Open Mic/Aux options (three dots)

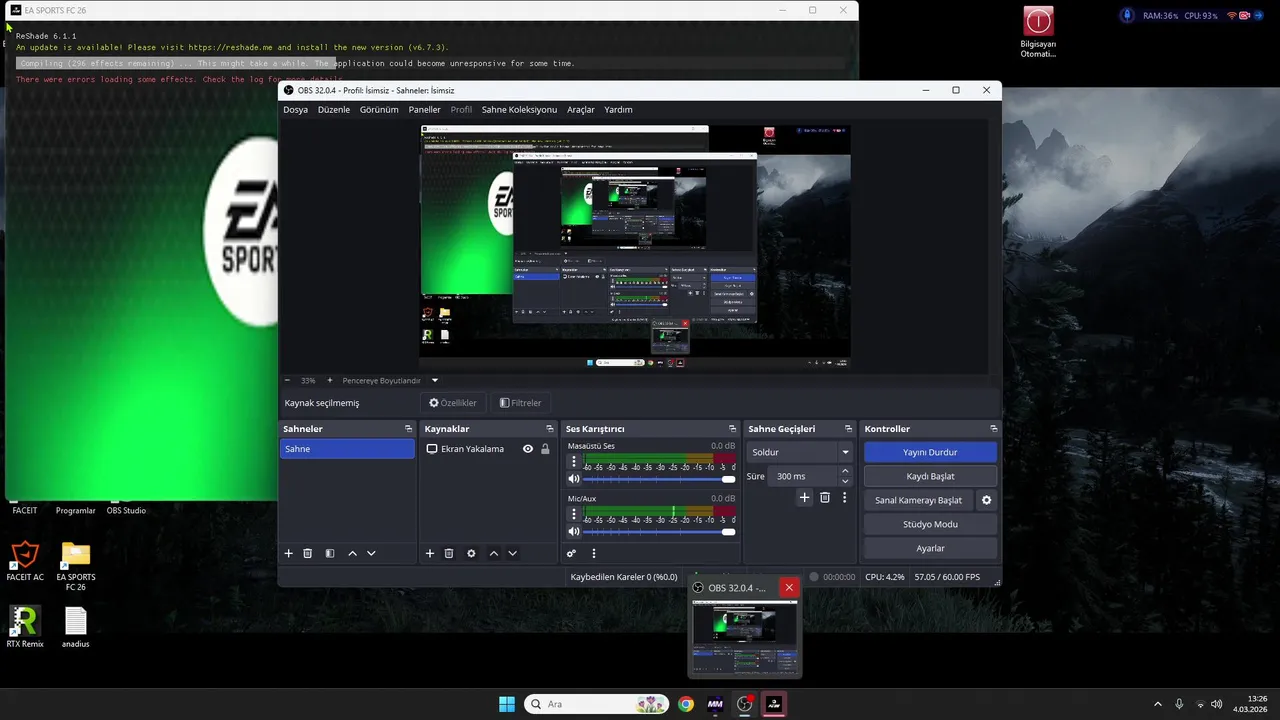tap(574, 515)
